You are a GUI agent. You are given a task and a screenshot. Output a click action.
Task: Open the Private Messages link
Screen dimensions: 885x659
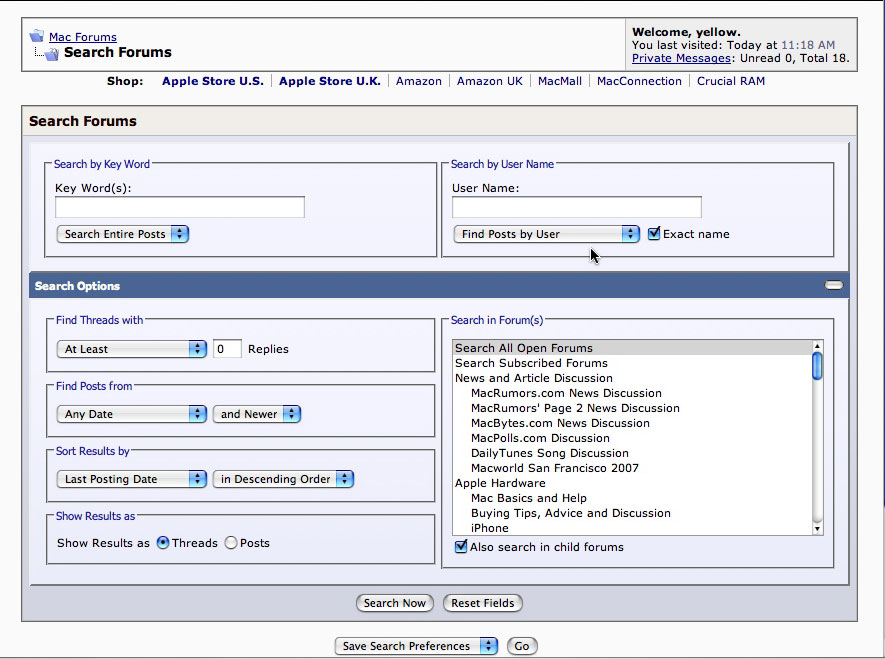pyautogui.click(x=681, y=58)
